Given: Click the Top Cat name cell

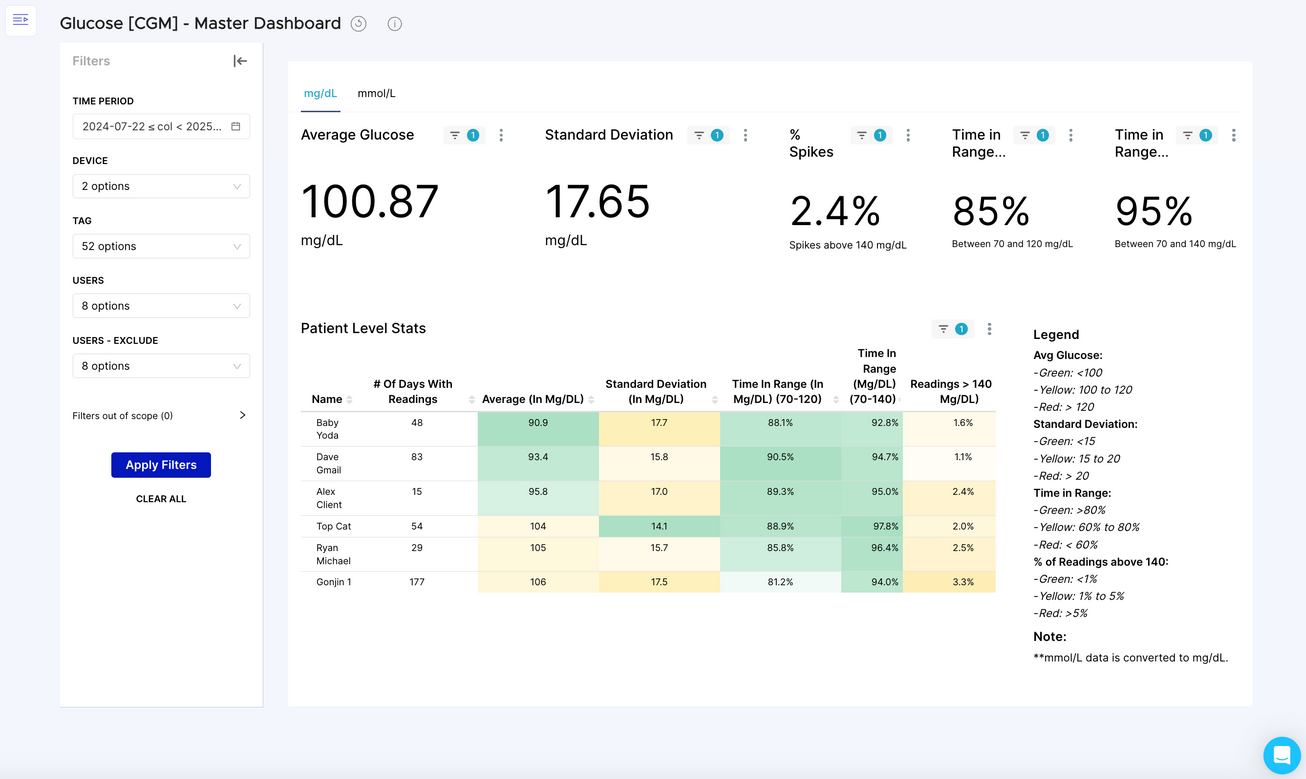Looking at the screenshot, I should 333,526.
